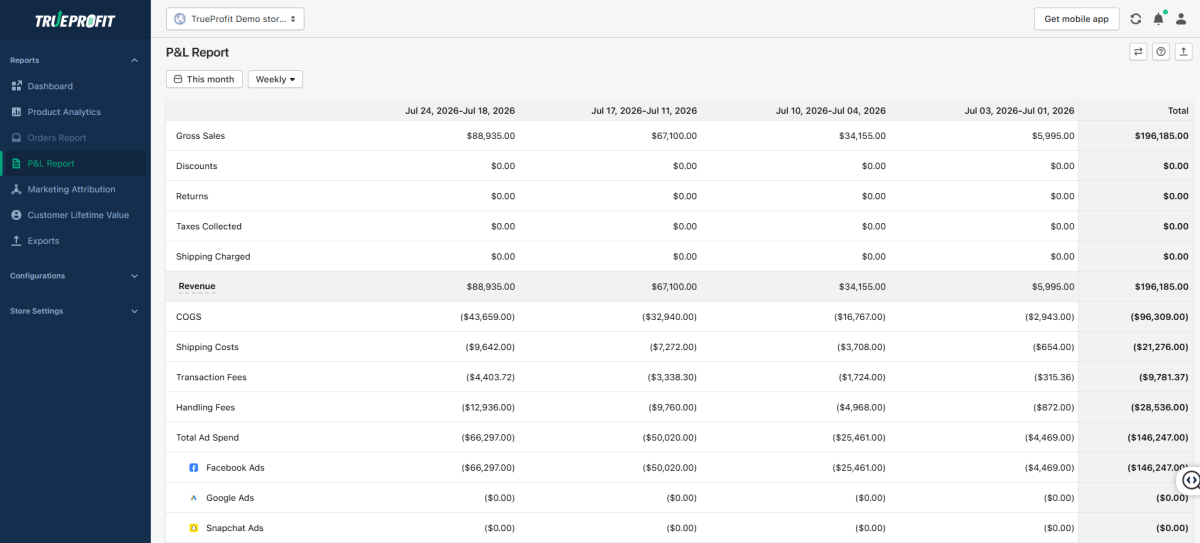Click the P&L Report sidebar icon
1200x543 pixels.
tap(17, 163)
